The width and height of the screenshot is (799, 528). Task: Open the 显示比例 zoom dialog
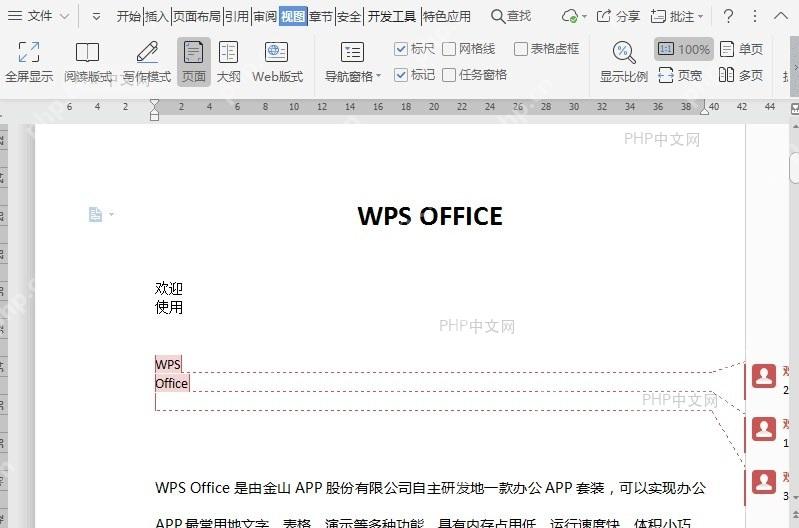tap(624, 62)
